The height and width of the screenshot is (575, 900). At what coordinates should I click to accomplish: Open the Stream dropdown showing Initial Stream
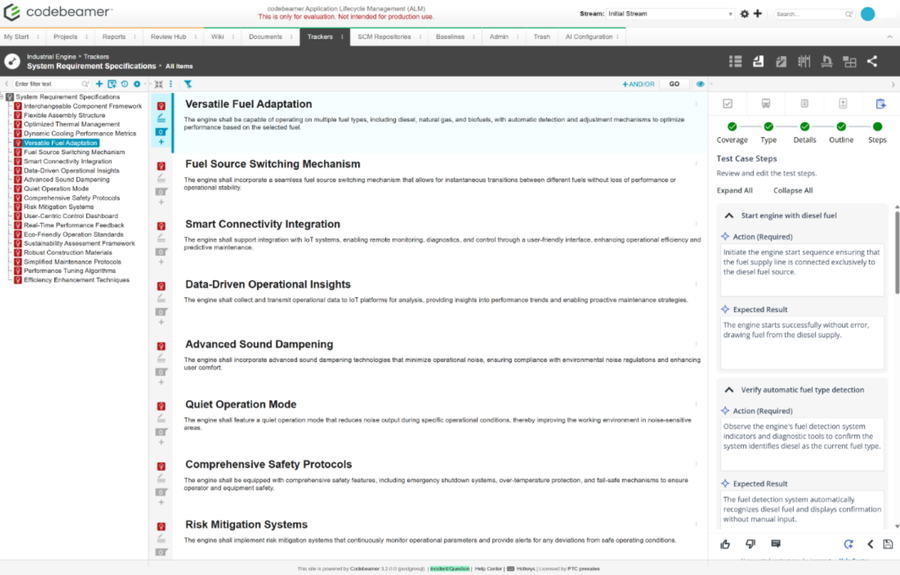coord(671,14)
